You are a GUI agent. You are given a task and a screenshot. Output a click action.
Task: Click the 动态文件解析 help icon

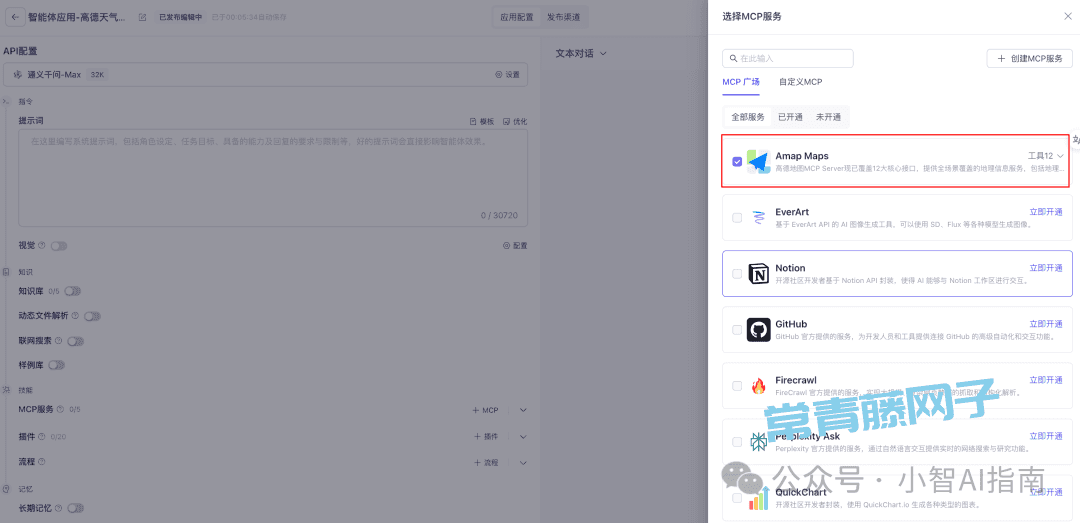(x=75, y=316)
